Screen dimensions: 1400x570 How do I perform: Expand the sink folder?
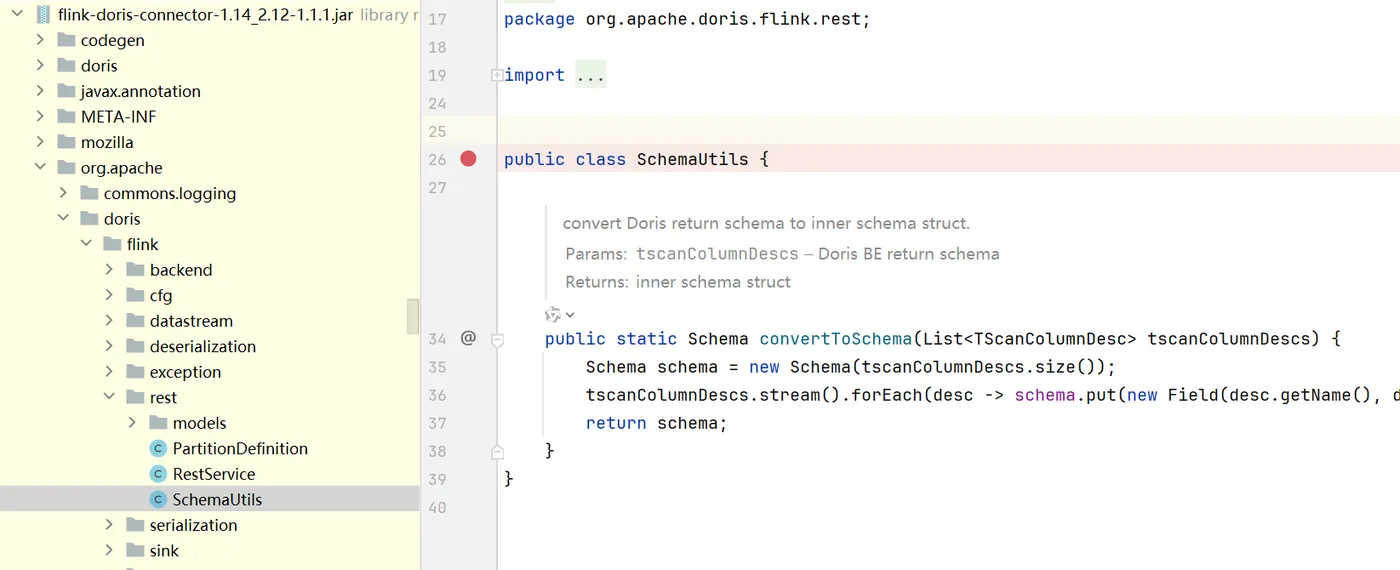tap(109, 550)
